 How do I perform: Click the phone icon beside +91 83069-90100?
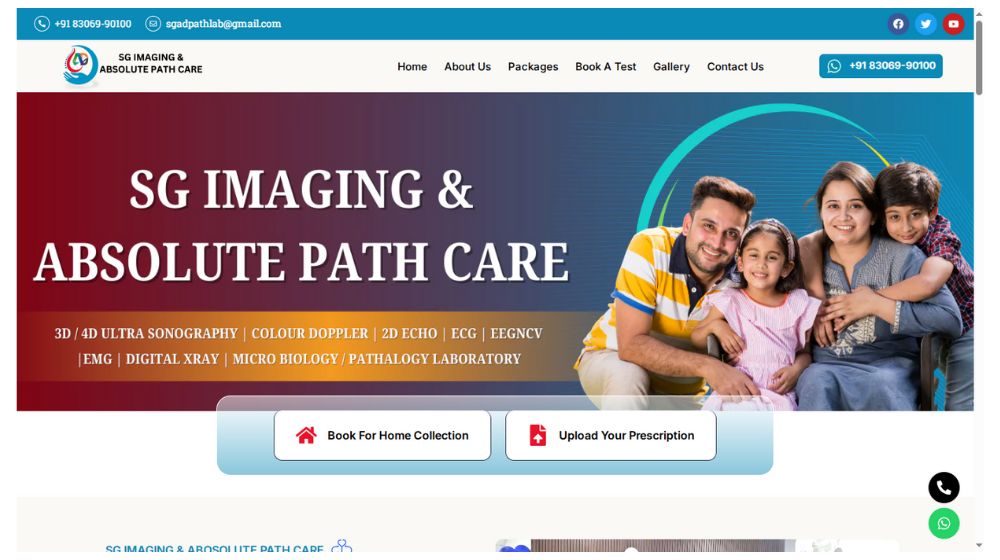pyautogui.click(x=42, y=24)
